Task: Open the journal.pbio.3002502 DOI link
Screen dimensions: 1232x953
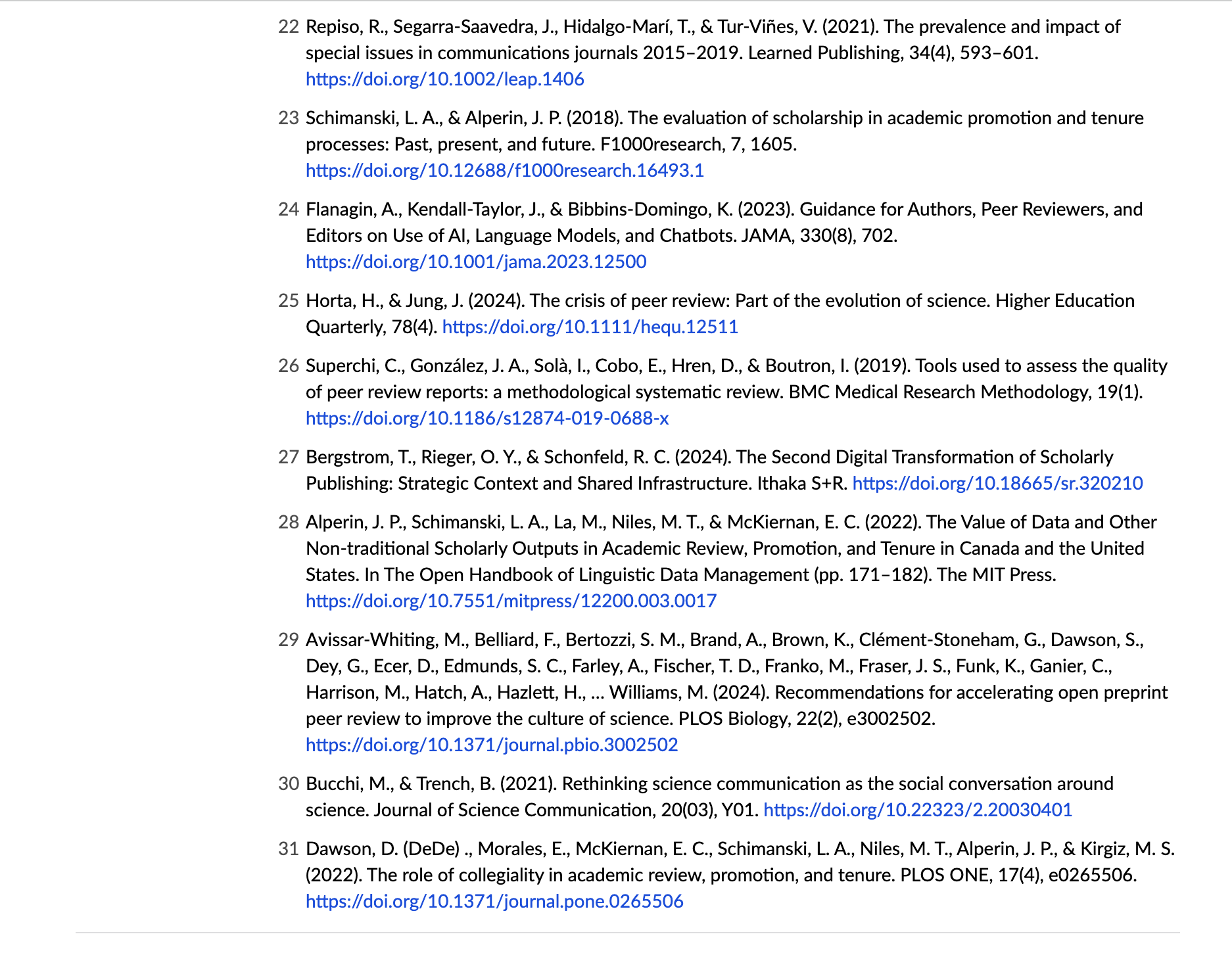Action: pos(491,745)
